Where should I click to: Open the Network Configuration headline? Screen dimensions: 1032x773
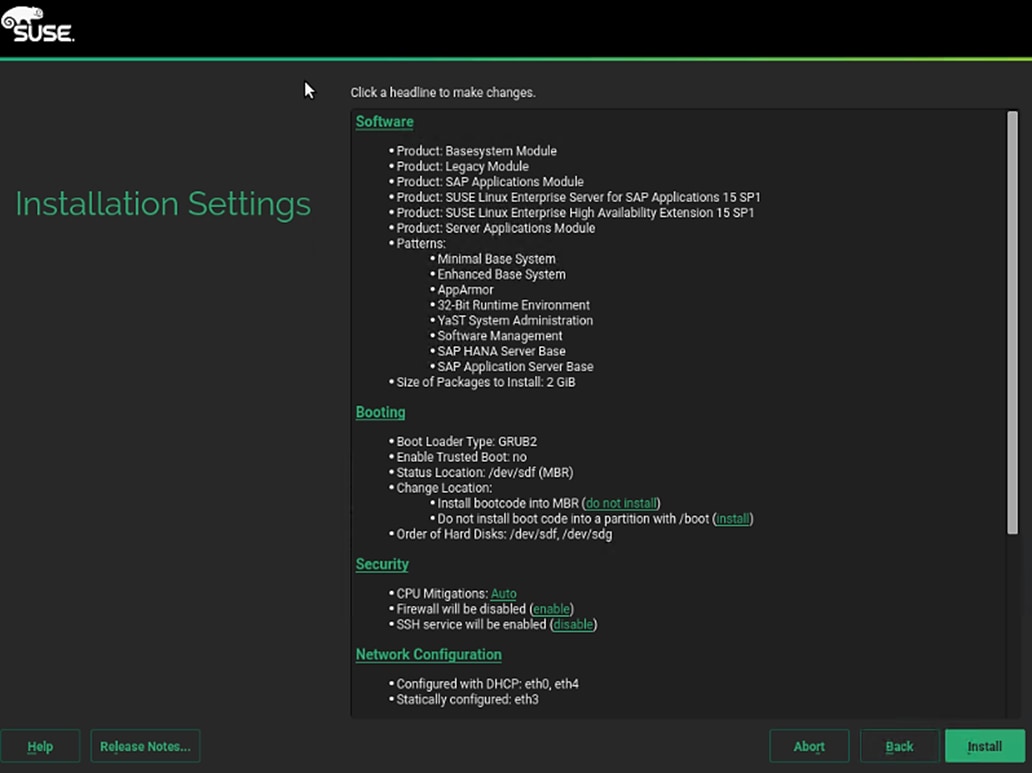428,655
